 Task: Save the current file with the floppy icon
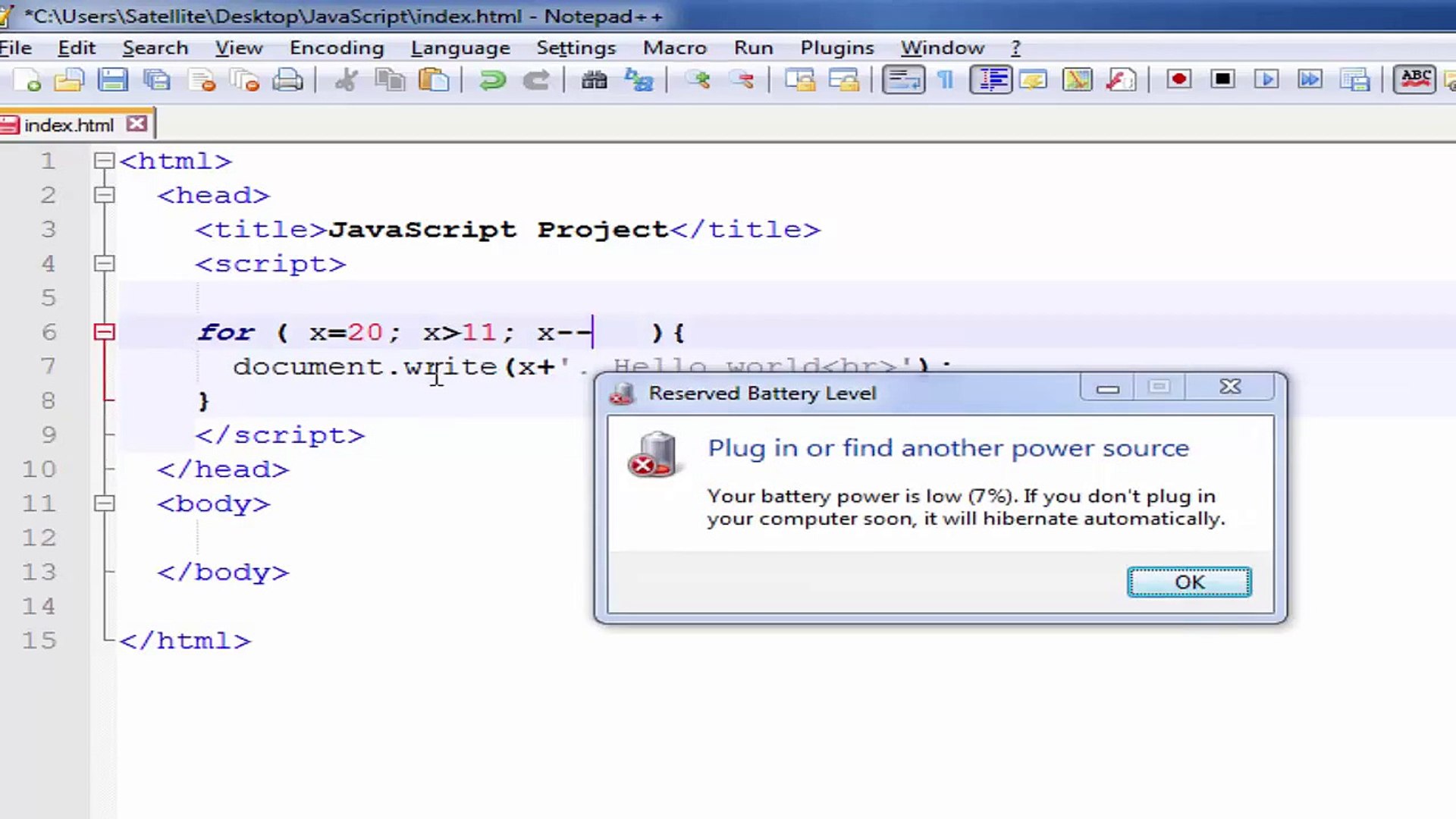click(113, 80)
